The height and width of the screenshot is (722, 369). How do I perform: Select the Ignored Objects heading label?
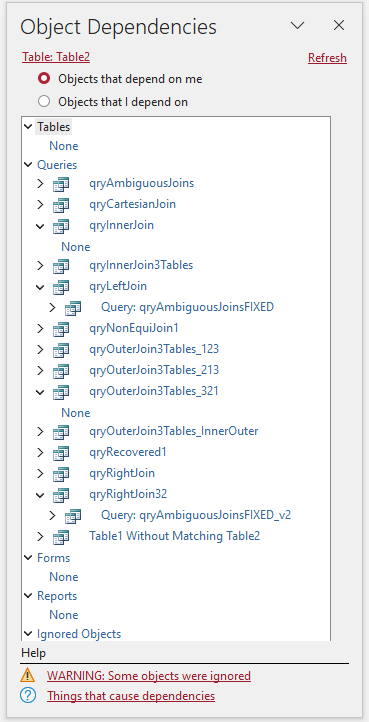click(x=79, y=634)
